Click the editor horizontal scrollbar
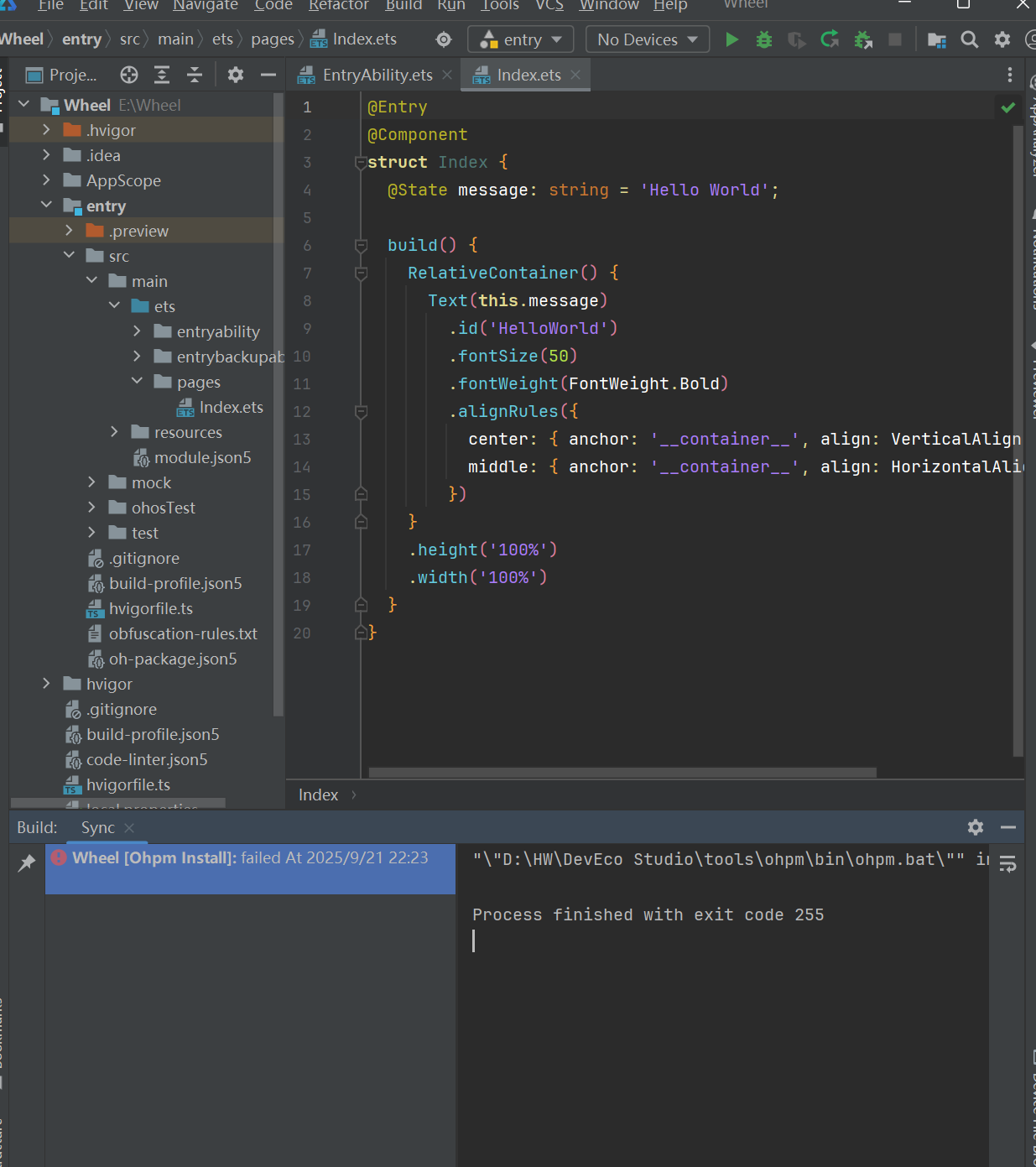 click(622, 773)
